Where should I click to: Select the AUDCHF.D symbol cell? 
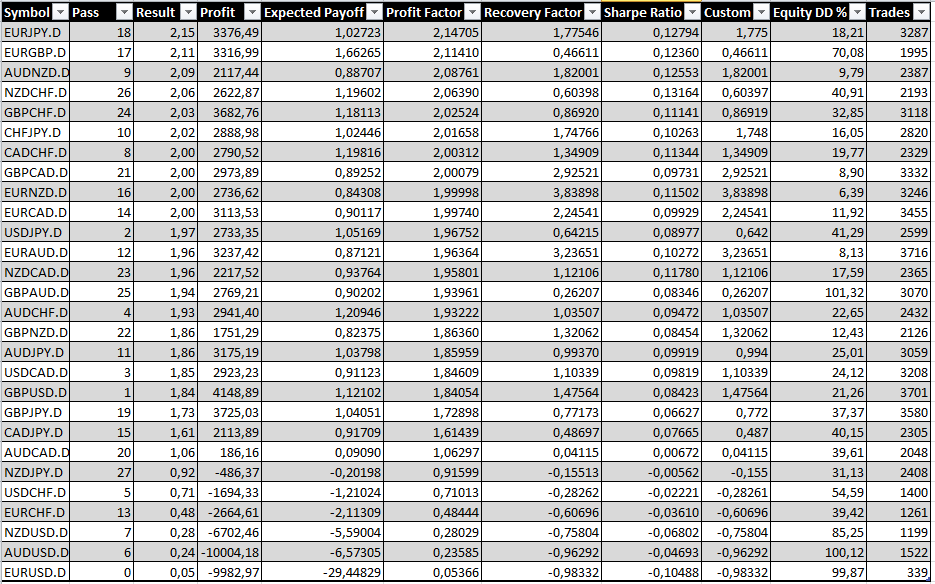pyautogui.click(x=35, y=313)
